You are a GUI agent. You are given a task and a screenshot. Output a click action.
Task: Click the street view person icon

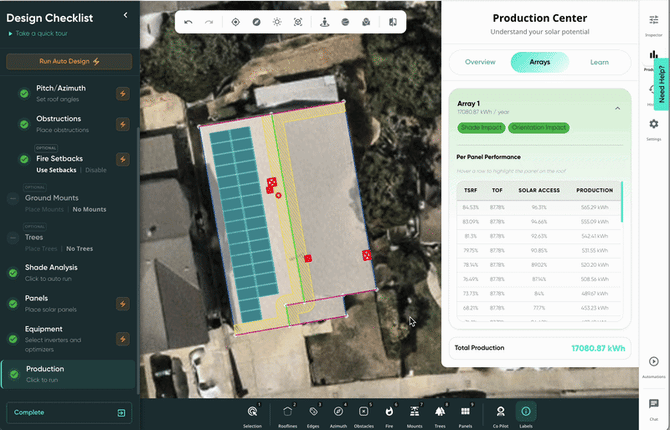(325, 22)
